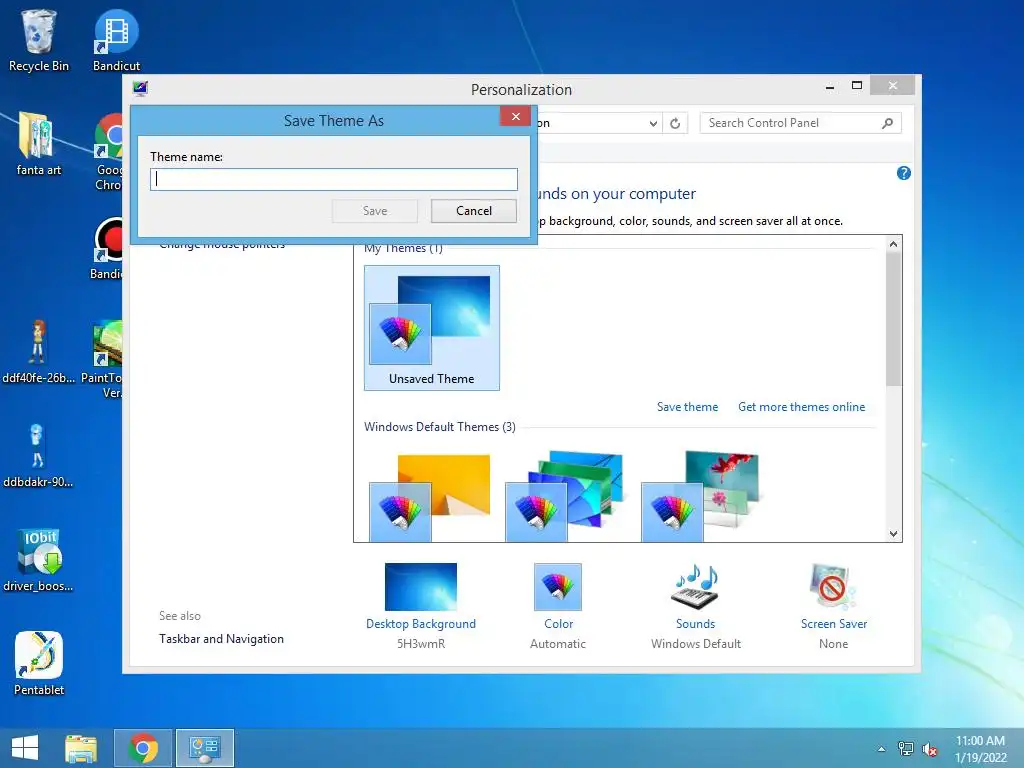Viewport: 1024px width, 768px height.
Task: Open Desktop Background settings icon
Action: [421, 586]
